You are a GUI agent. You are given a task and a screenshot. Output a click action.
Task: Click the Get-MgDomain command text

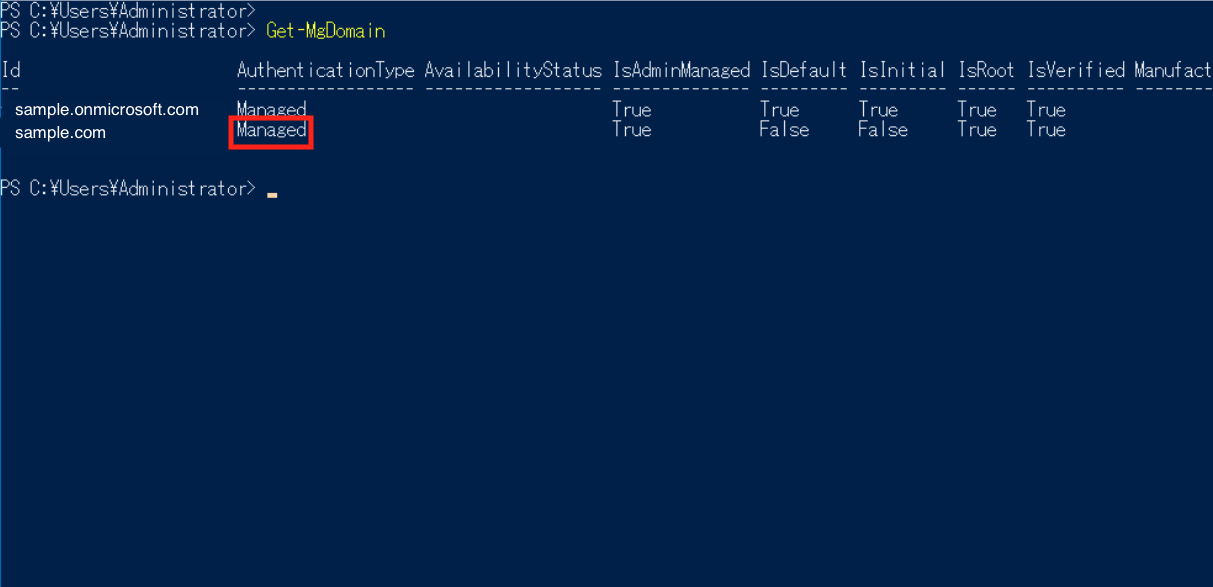click(x=325, y=31)
